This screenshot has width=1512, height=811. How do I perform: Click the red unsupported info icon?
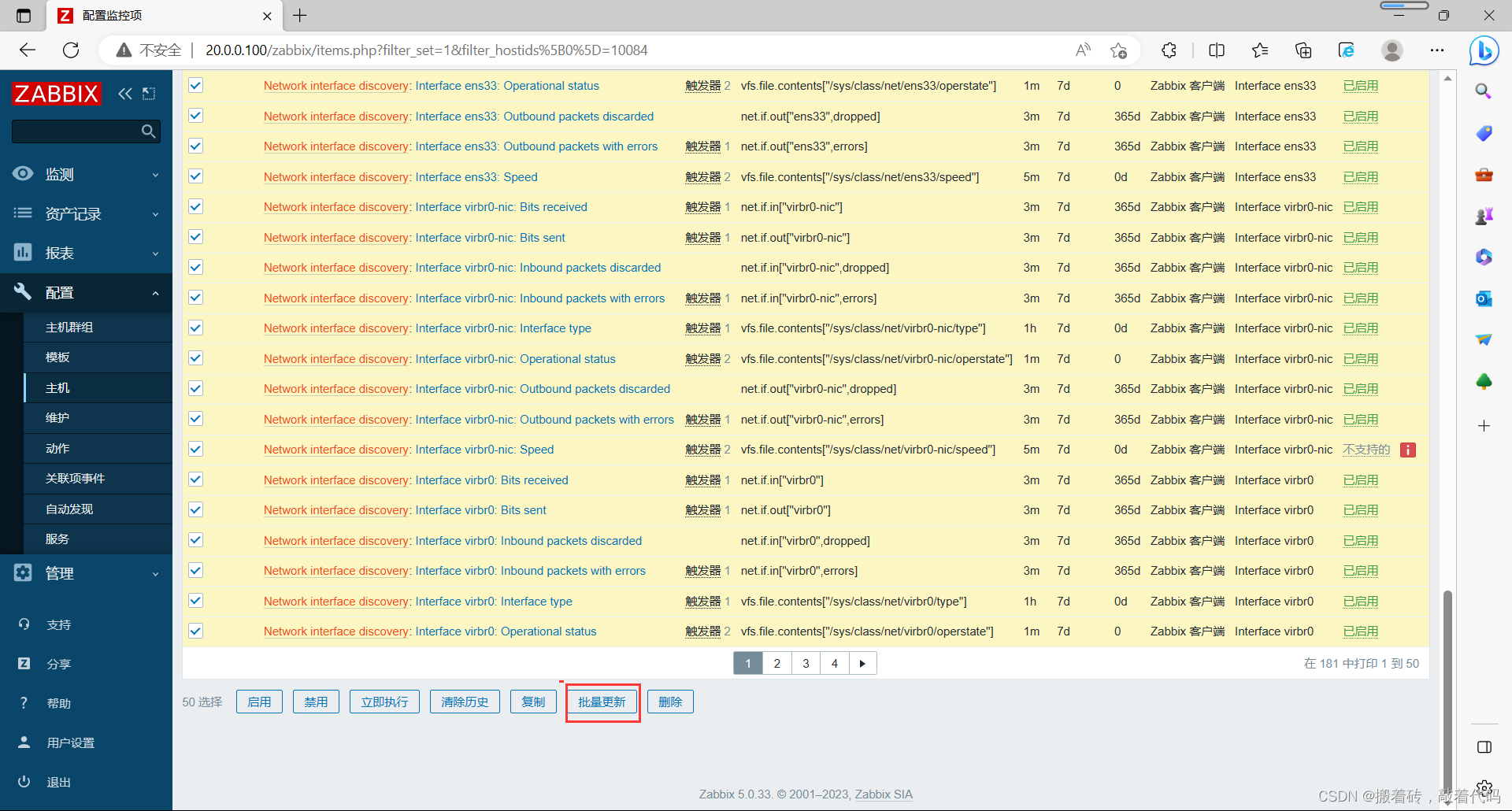[x=1408, y=450]
